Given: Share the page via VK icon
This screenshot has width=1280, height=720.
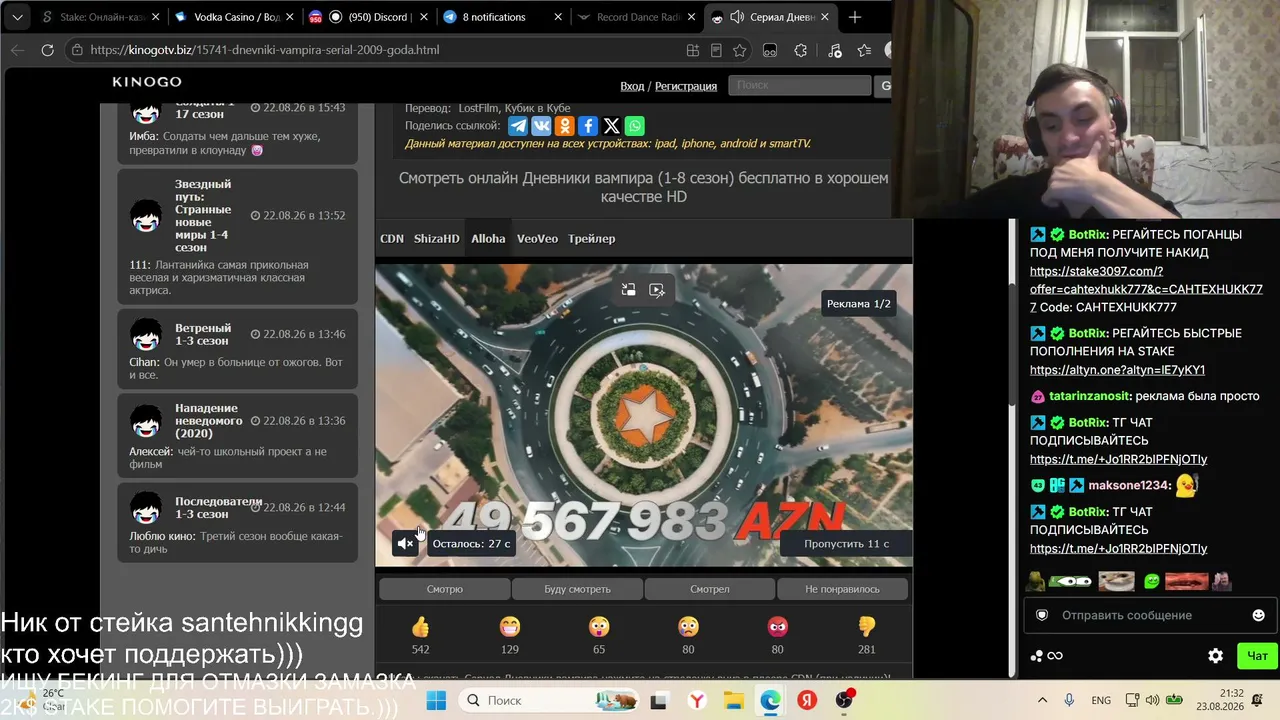Looking at the screenshot, I should (x=541, y=126).
